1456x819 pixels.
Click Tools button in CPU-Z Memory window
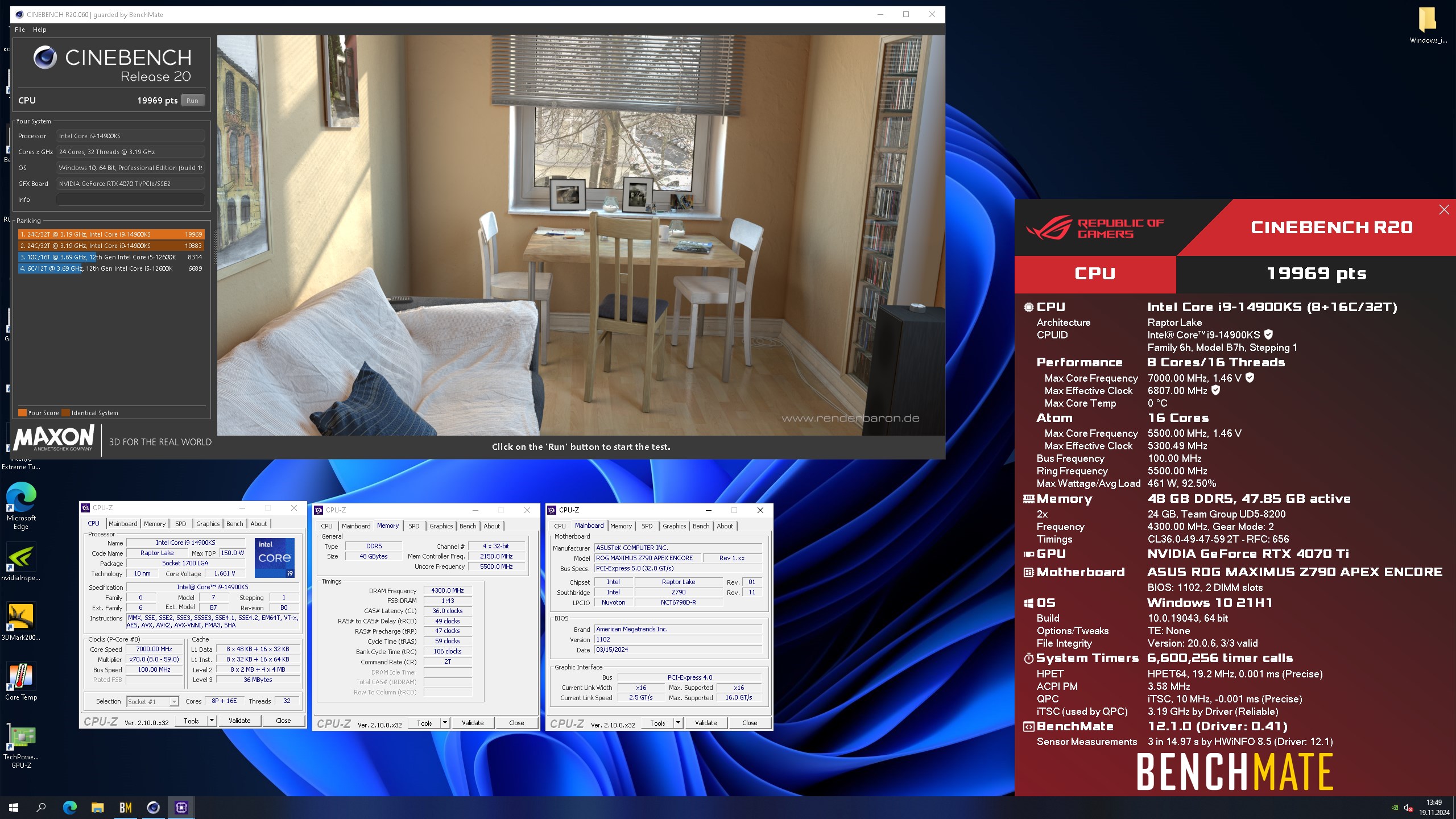[x=424, y=723]
